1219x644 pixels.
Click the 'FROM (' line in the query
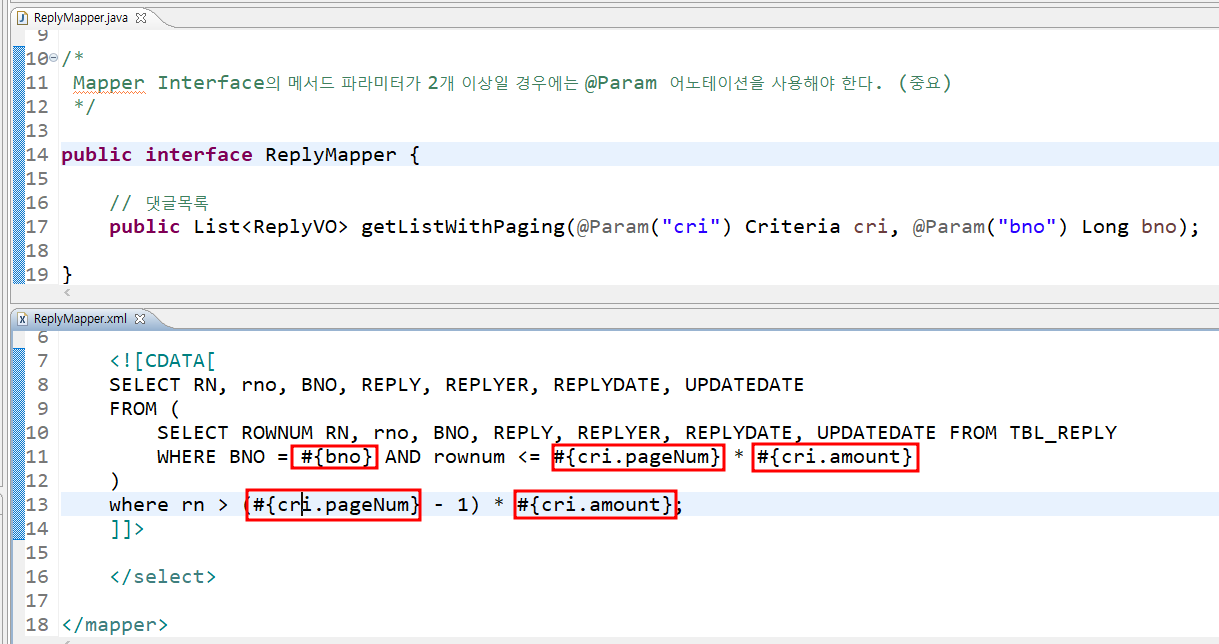tap(145, 409)
